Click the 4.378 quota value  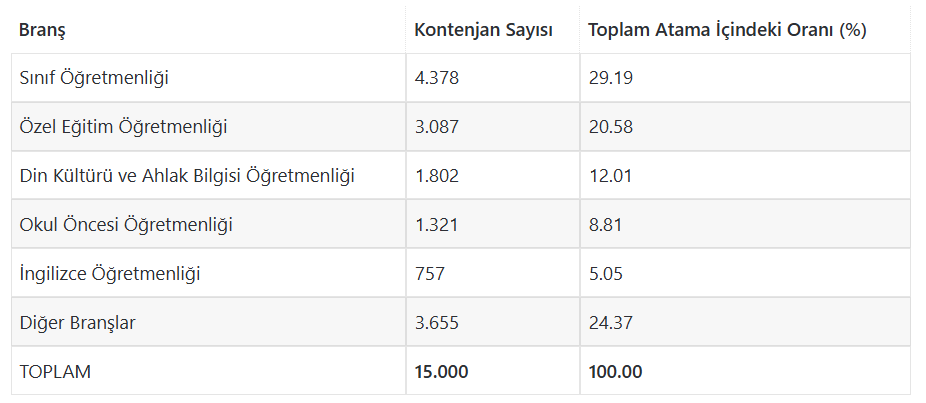[437, 78]
